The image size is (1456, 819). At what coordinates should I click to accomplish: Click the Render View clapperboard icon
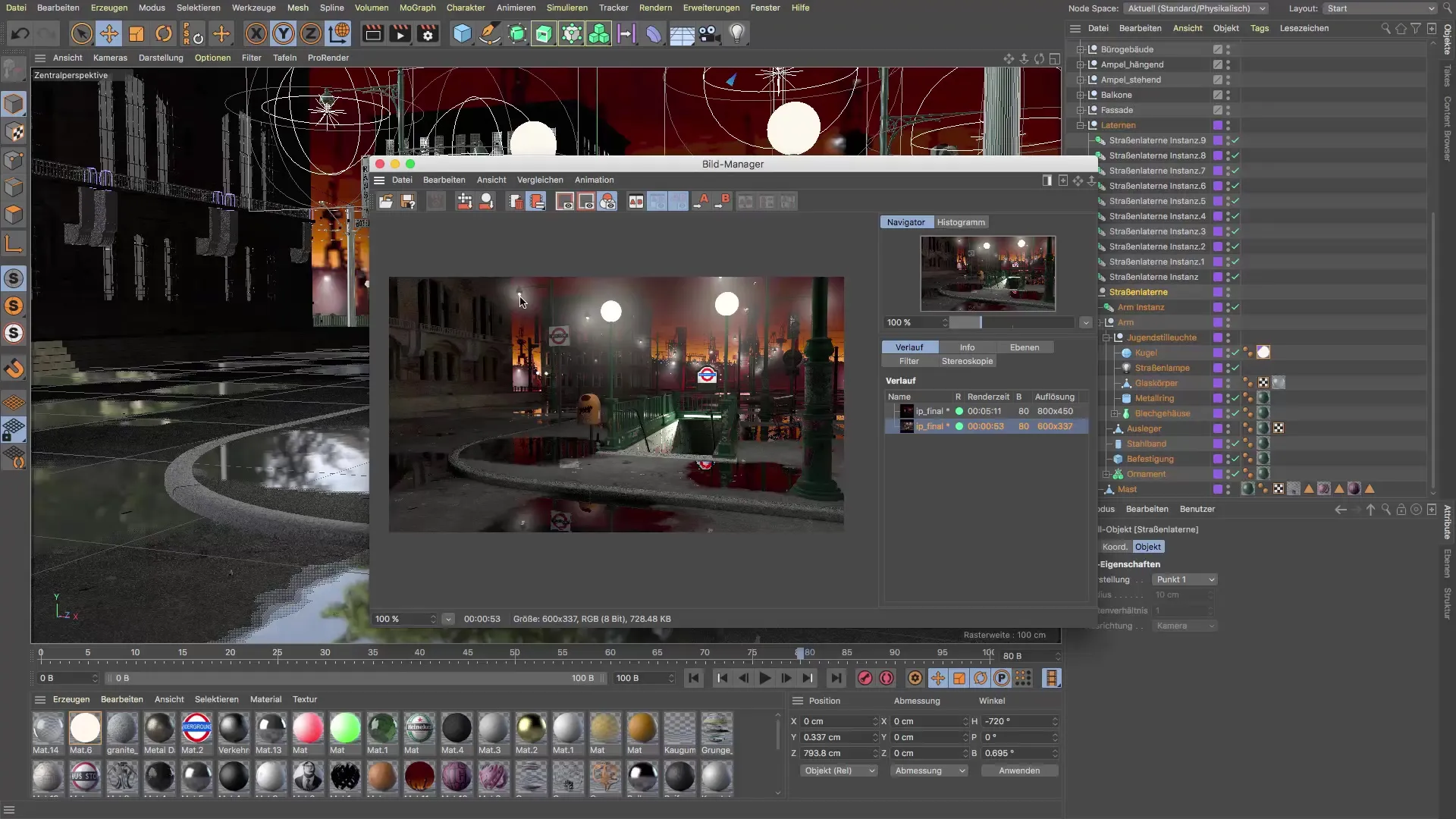click(x=372, y=33)
